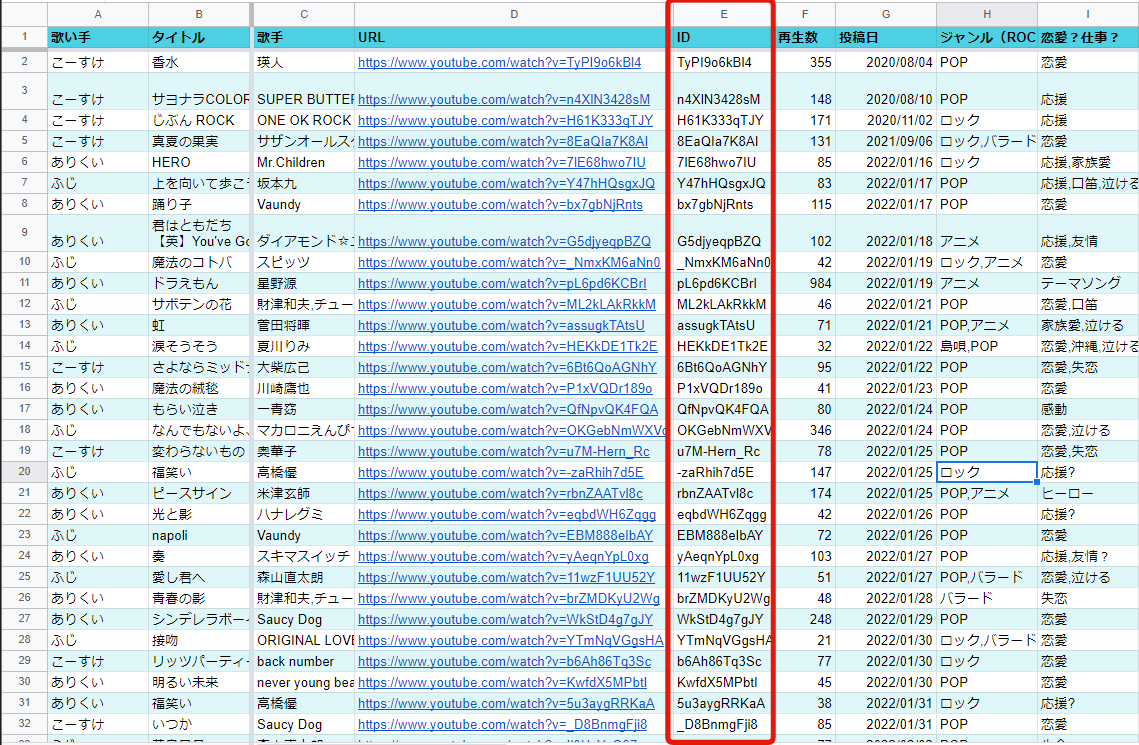Select the column E header
This screenshot has width=1139, height=745.
[722, 14]
